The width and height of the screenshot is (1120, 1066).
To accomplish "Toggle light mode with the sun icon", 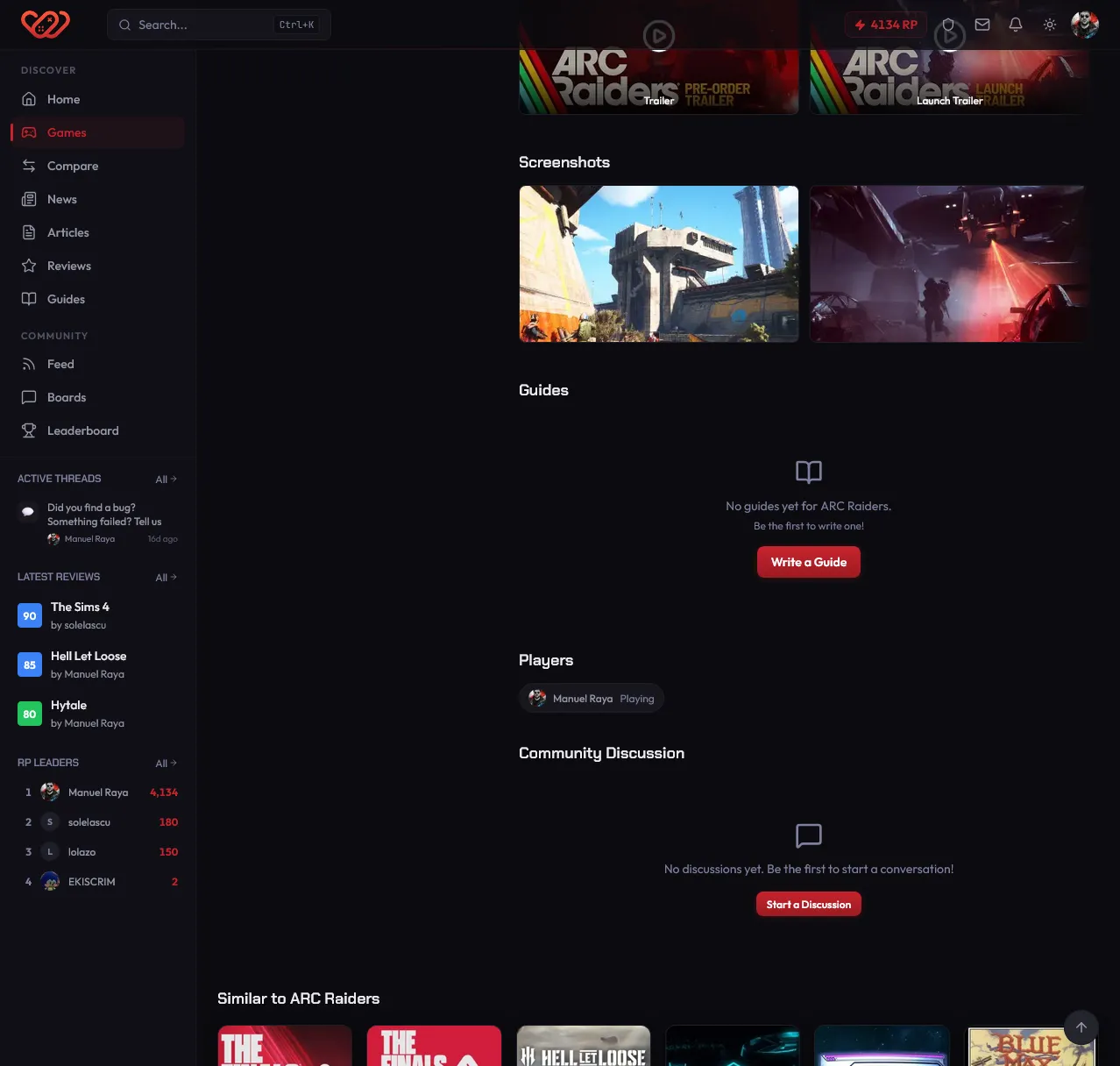I will 1050,25.
